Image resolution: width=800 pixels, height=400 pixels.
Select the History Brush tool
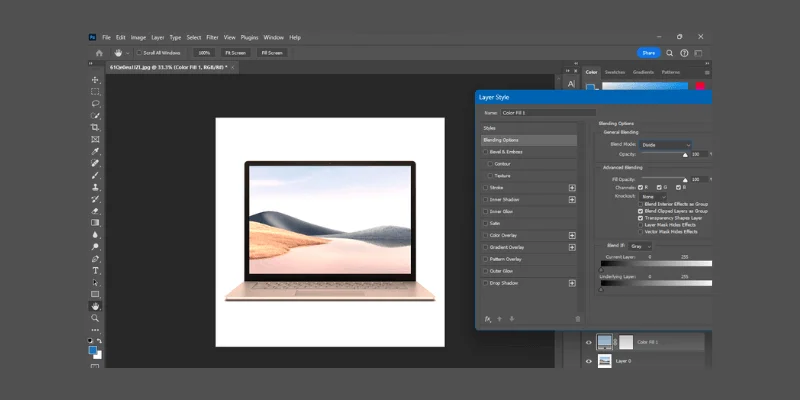coord(95,199)
